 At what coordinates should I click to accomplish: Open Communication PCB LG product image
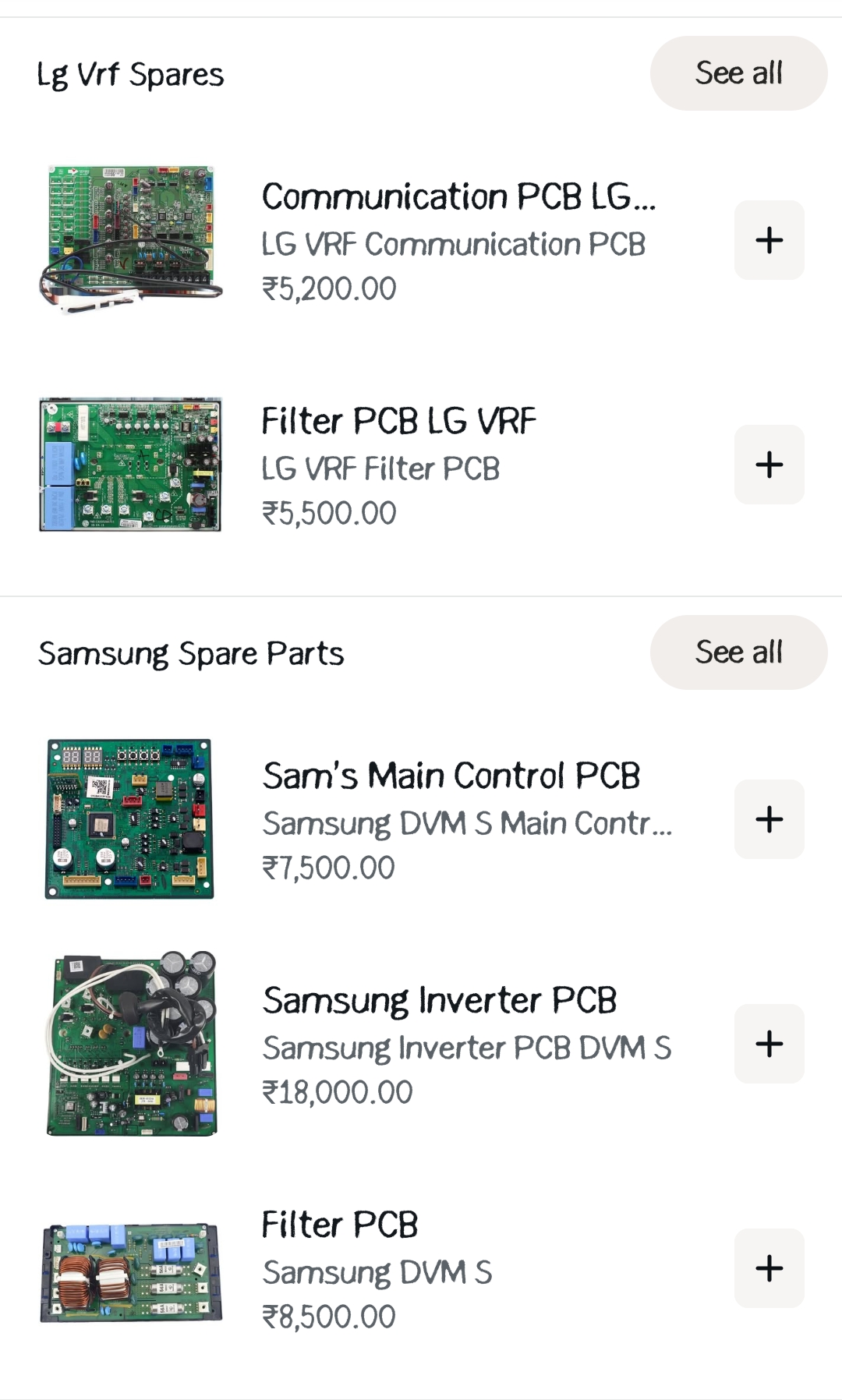(x=130, y=239)
